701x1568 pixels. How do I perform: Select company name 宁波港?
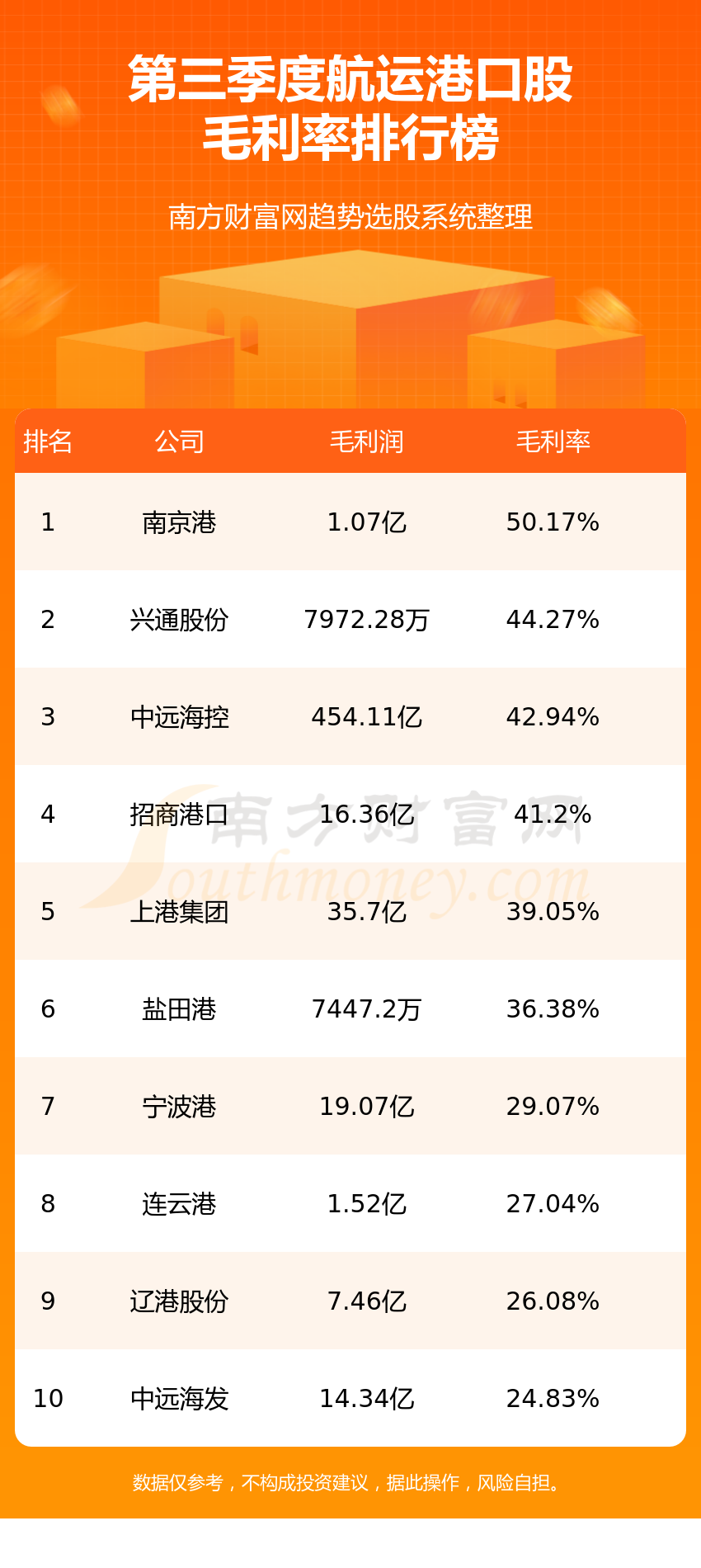click(x=179, y=1107)
